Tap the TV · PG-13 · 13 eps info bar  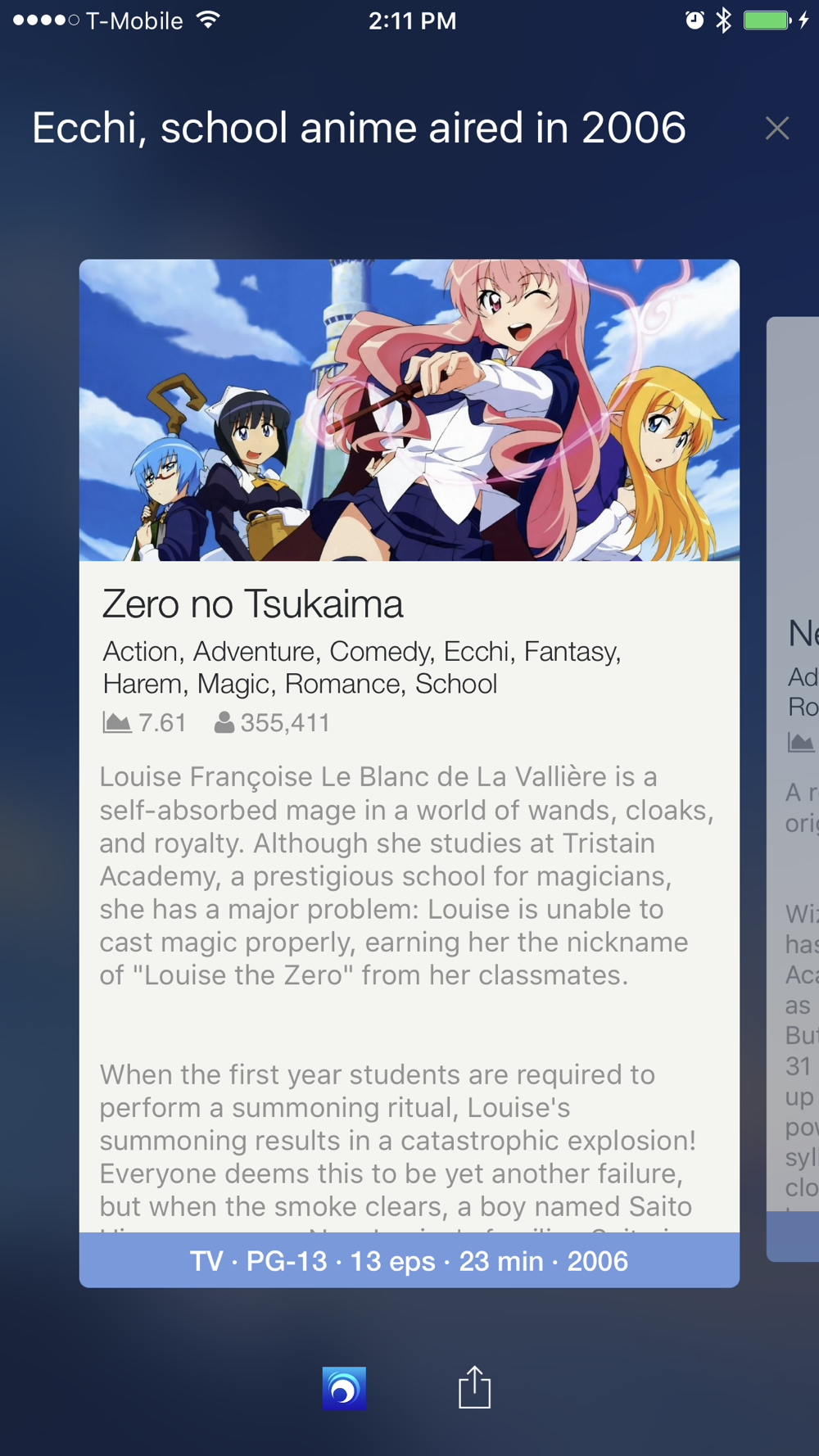(x=409, y=1260)
